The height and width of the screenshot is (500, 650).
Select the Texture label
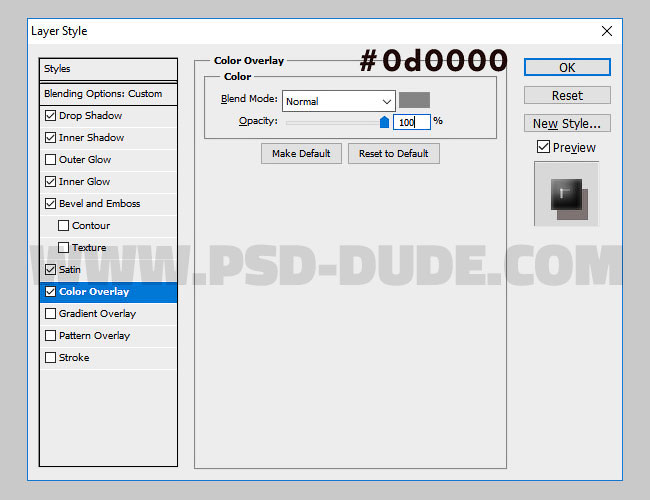(x=89, y=248)
